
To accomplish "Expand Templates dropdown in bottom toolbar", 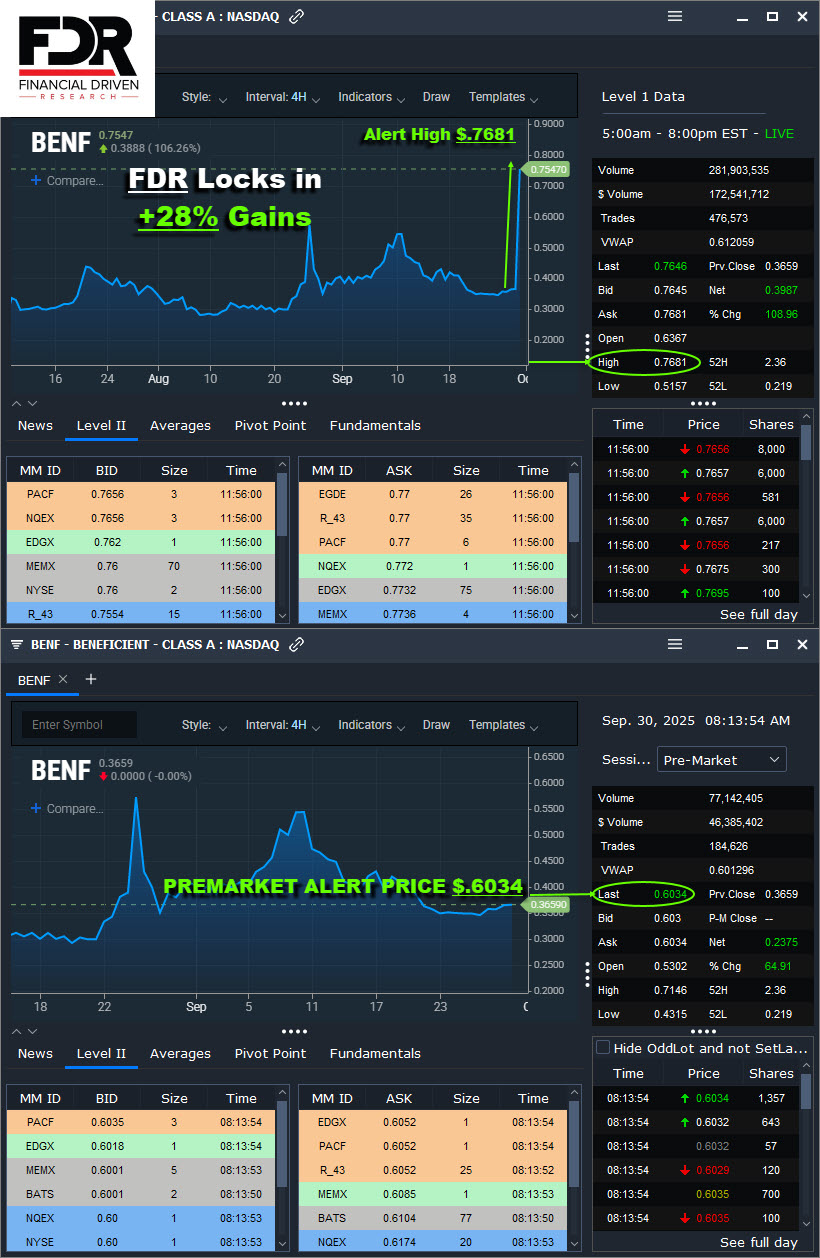I will 503,725.
